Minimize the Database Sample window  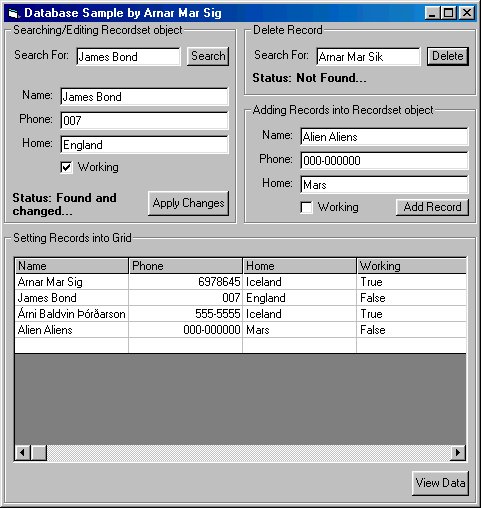click(433, 13)
